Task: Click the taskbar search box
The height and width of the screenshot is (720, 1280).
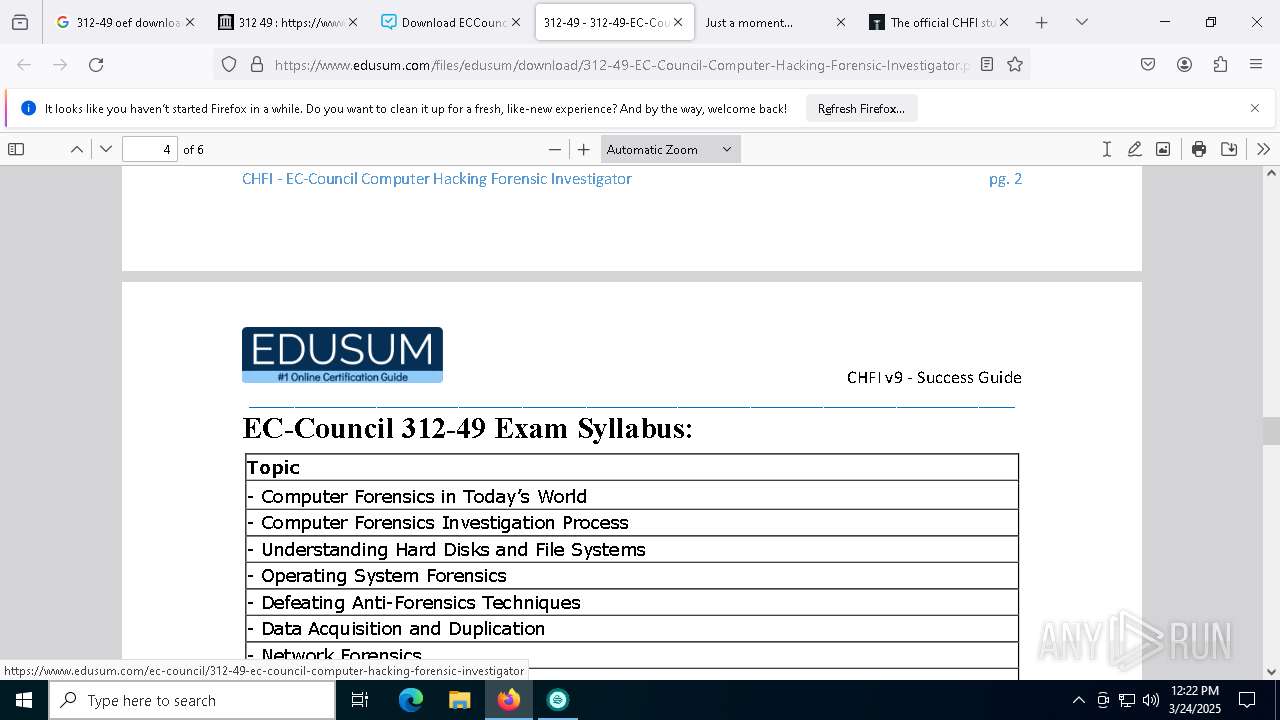Action: coord(192,700)
